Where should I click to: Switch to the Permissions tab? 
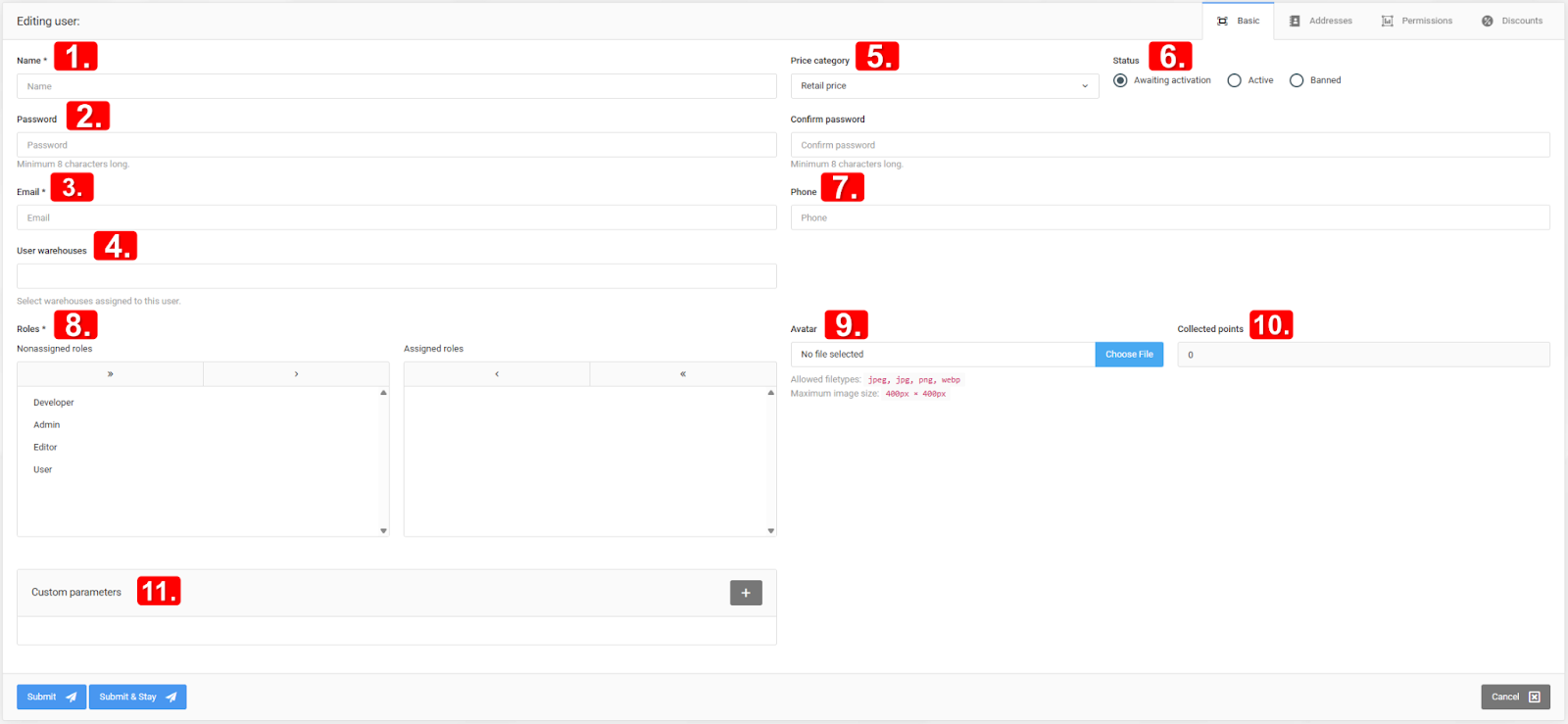1417,21
